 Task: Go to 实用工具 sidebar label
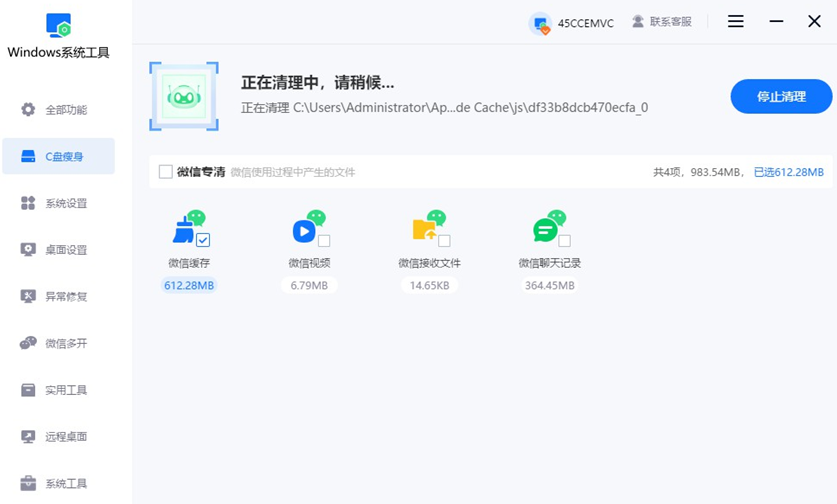point(66,390)
